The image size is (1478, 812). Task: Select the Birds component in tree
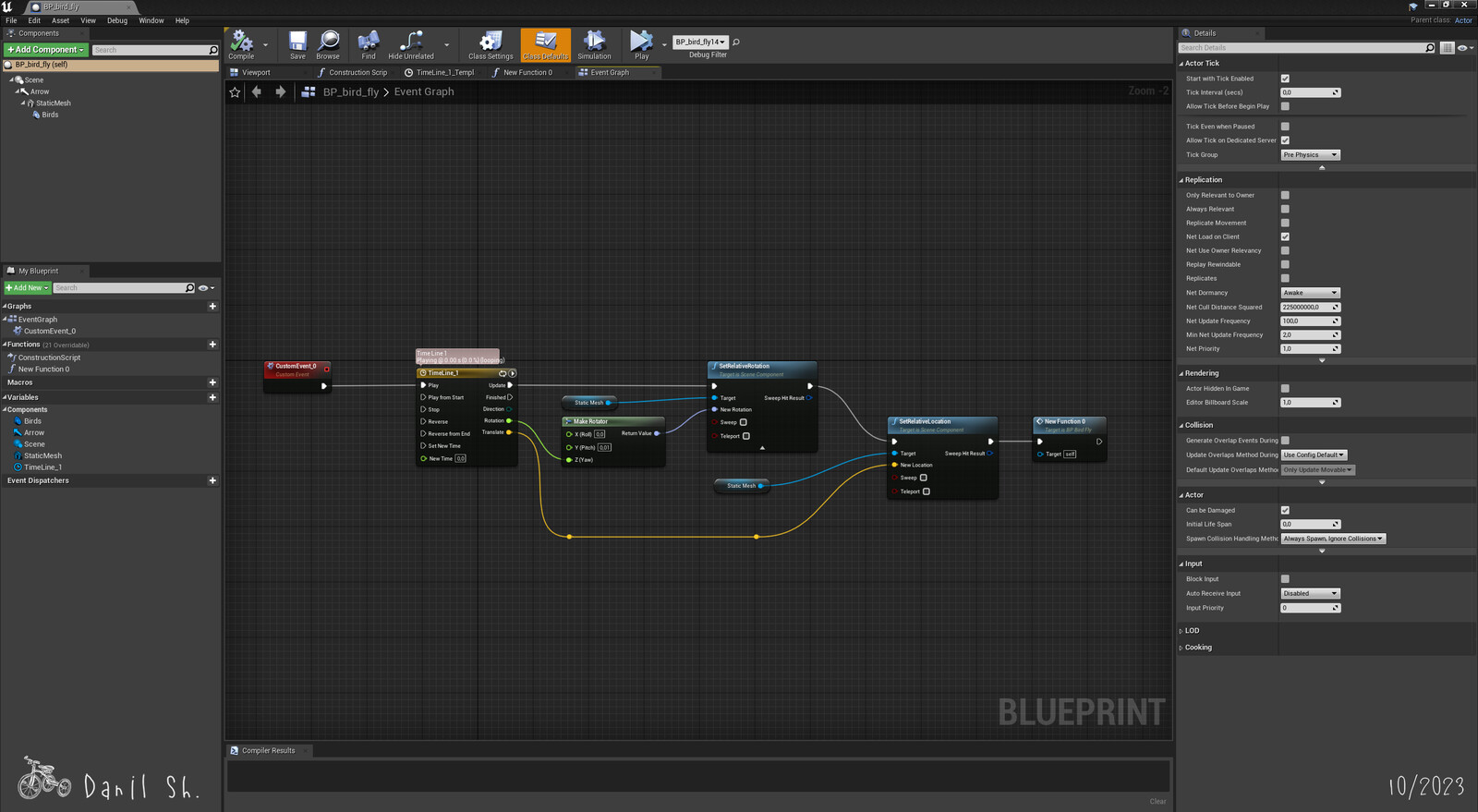pos(50,115)
